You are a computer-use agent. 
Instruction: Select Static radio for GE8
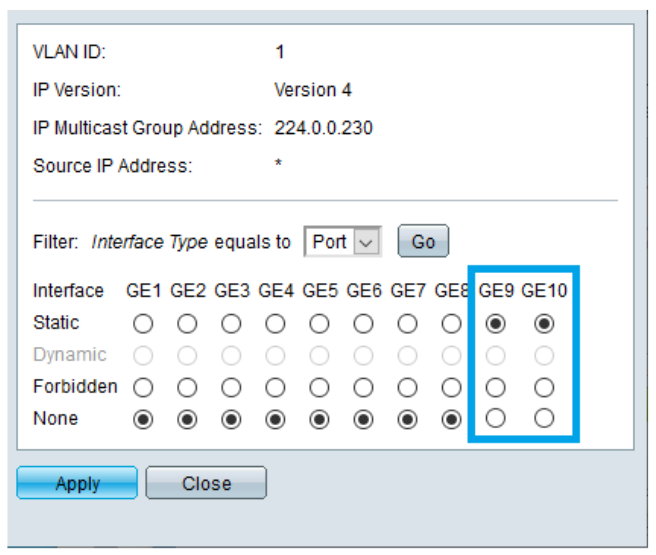click(451, 324)
